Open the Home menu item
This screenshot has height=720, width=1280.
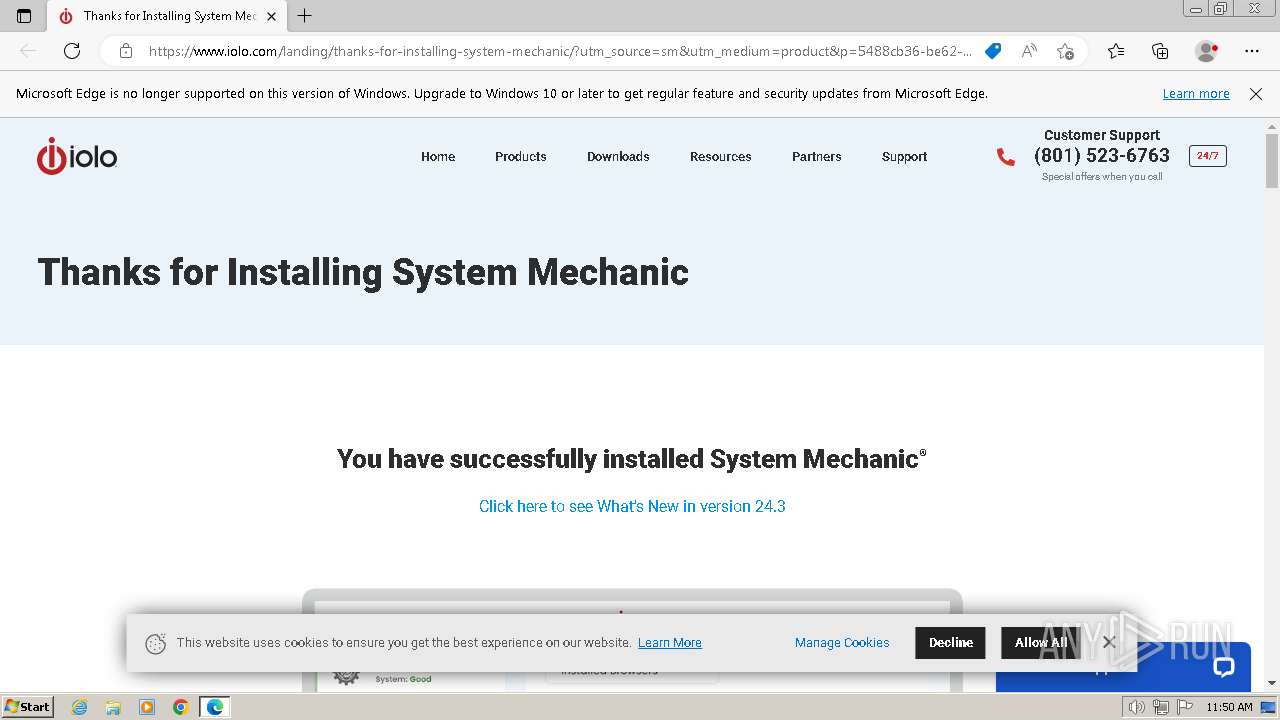pyautogui.click(x=438, y=157)
